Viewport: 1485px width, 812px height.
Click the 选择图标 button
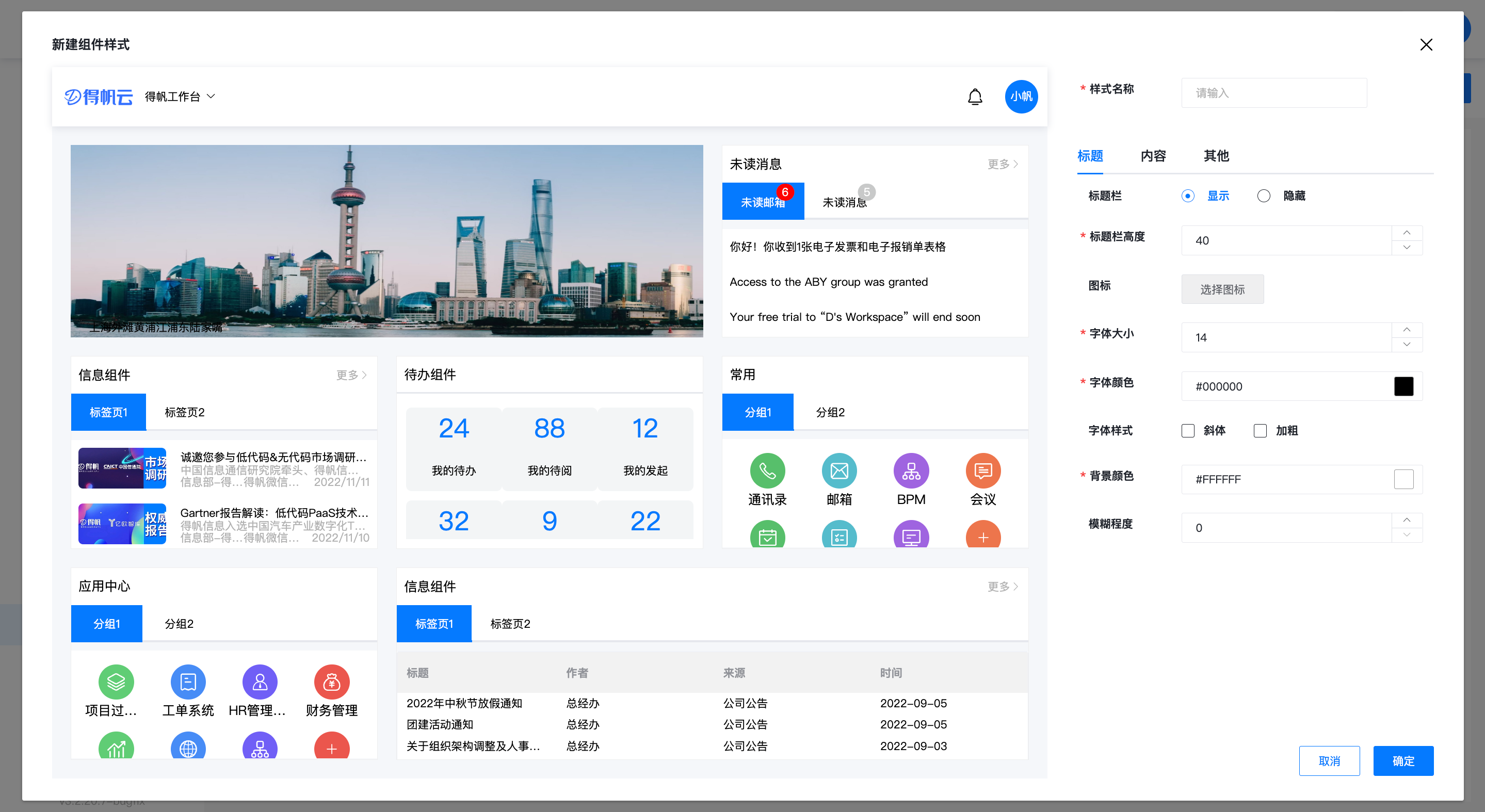(x=1222, y=289)
